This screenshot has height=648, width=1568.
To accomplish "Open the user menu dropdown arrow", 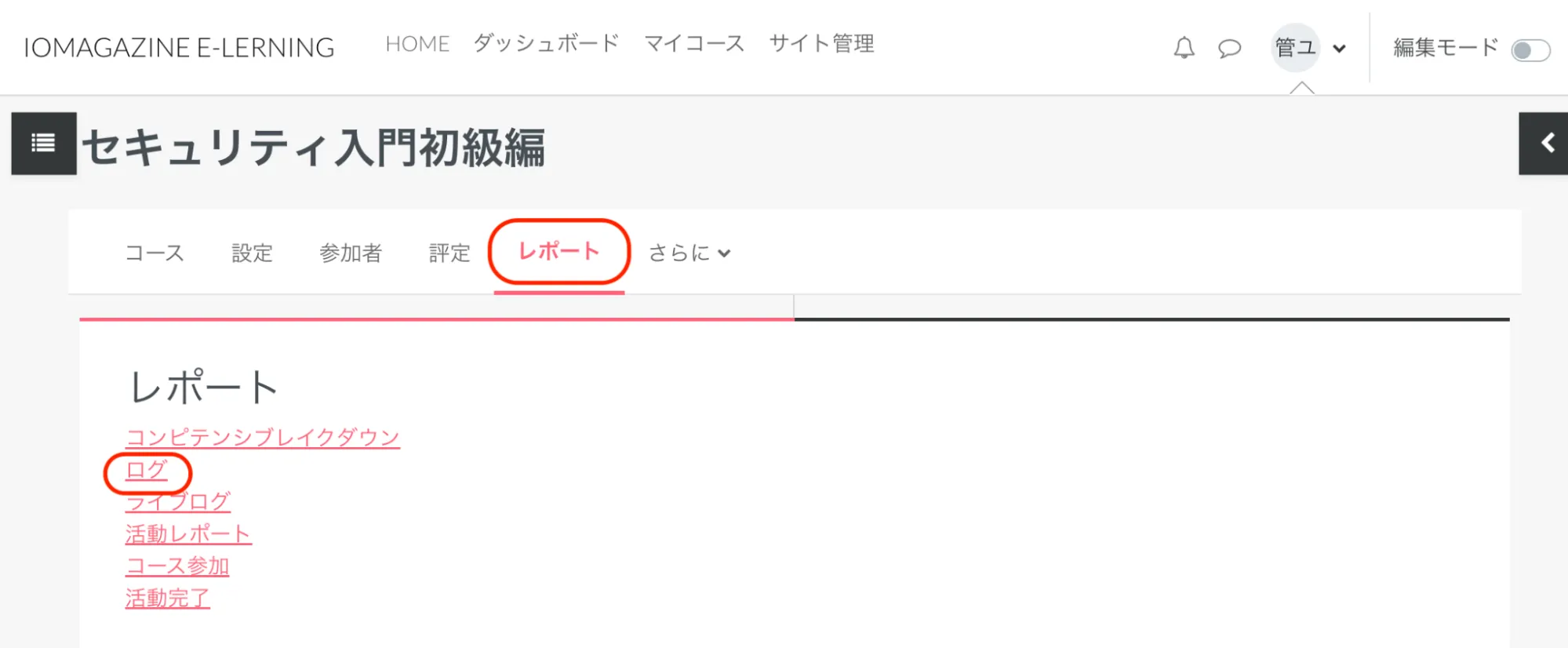I will coord(1340,49).
